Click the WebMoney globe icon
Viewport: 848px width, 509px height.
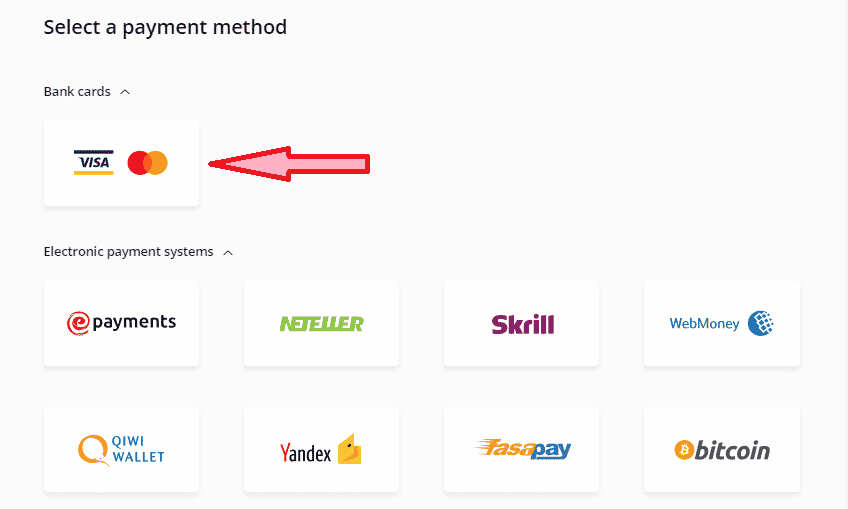point(760,323)
